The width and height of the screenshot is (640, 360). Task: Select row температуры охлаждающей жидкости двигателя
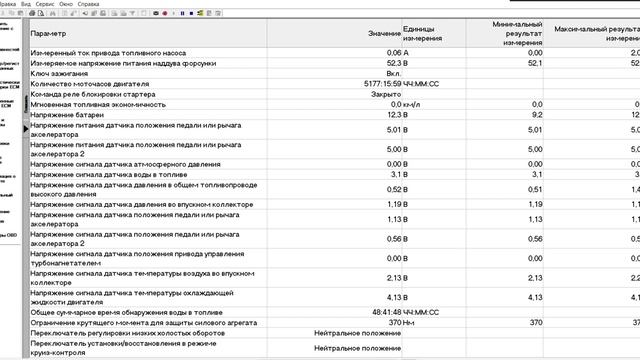(x=335, y=298)
